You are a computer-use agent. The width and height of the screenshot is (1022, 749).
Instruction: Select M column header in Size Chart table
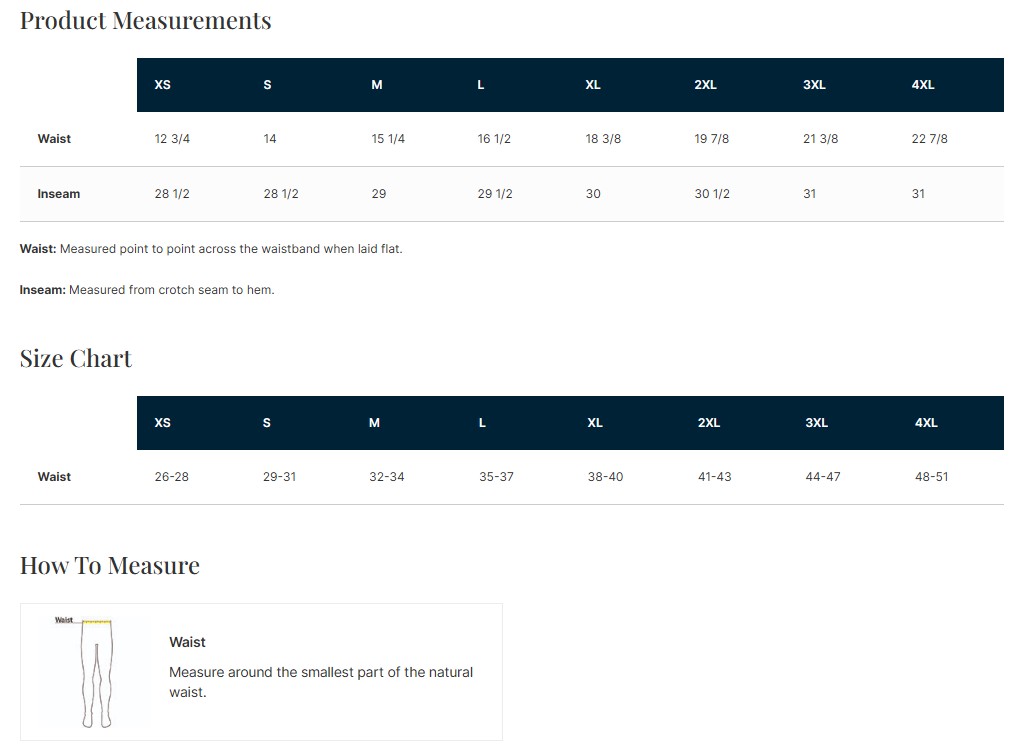pyautogui.click(x=374, y=423)
